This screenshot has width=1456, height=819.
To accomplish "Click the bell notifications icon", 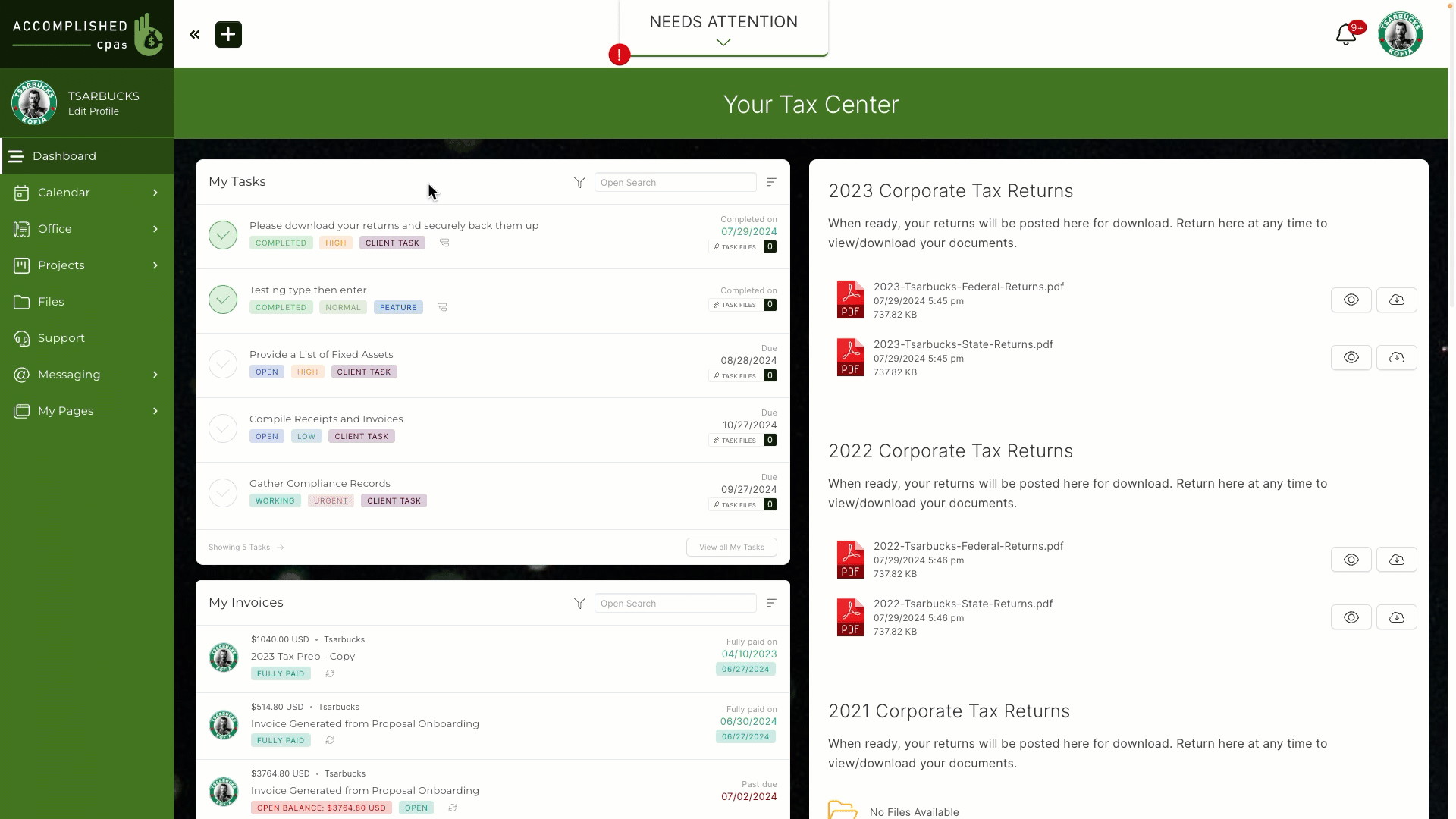I will [x=1347, y=35].
